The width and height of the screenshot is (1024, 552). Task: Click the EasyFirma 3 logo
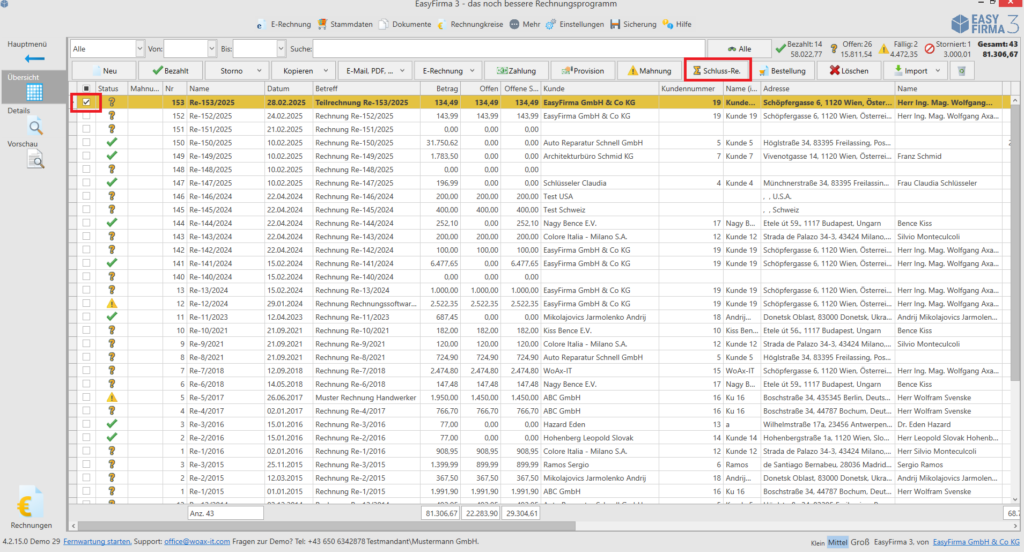(x=984, y=24)
